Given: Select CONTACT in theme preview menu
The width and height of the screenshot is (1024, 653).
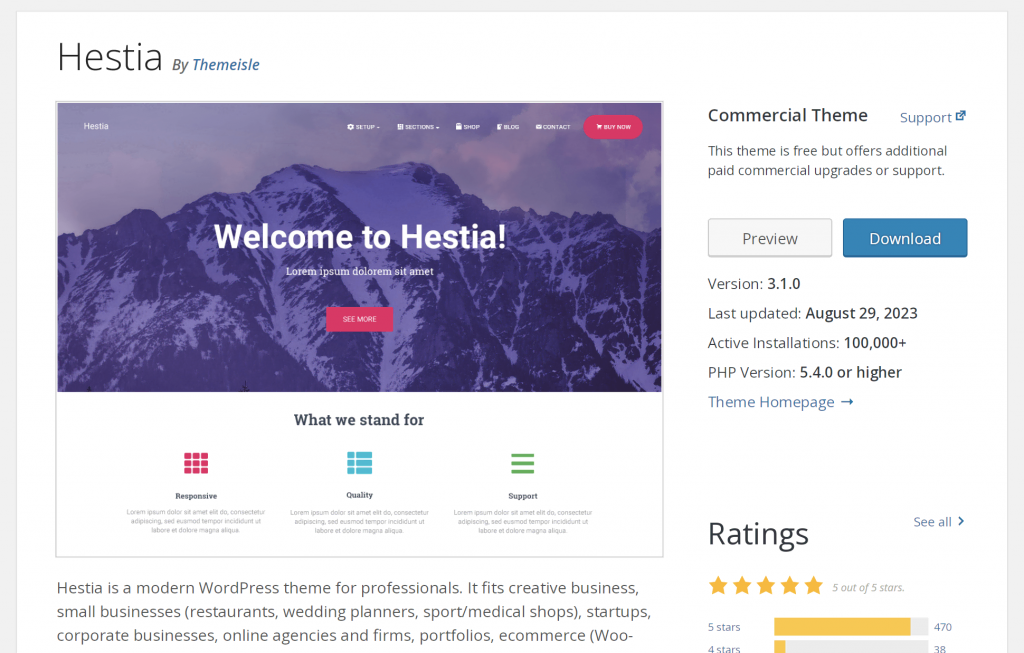Looking at the screenshot, I should (552, 127).
